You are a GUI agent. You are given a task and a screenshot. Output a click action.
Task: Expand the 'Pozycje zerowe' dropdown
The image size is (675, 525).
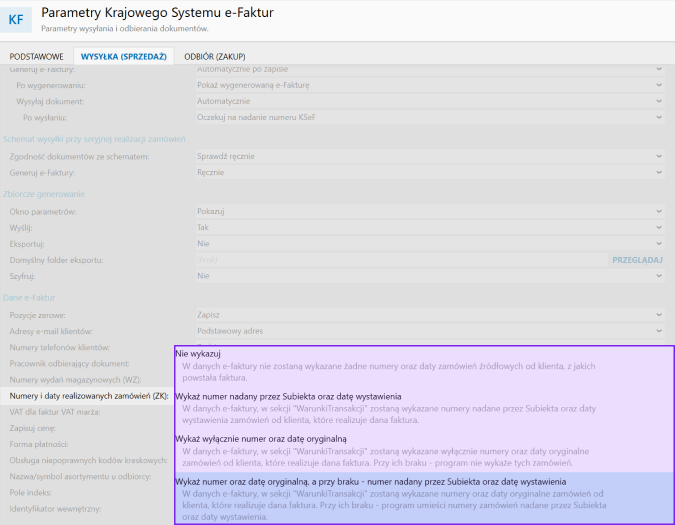coord(430,315)
